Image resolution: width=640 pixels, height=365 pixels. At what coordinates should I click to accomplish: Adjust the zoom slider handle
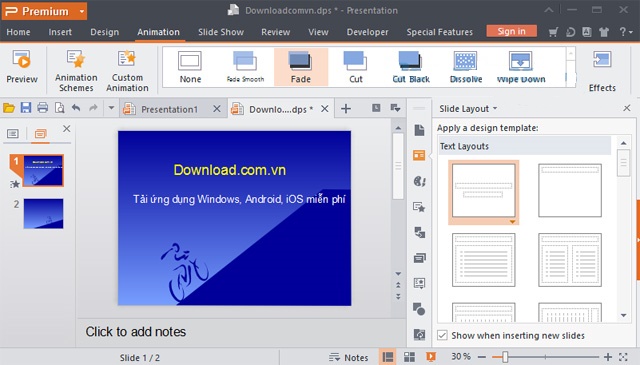click(x=505, y=357)
